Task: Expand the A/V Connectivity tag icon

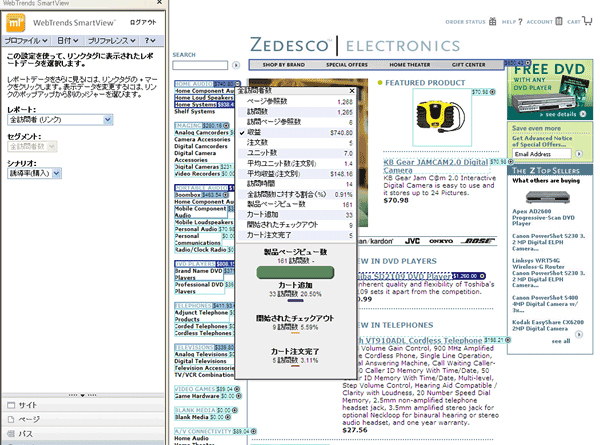Action: click(x=253, y=431)
